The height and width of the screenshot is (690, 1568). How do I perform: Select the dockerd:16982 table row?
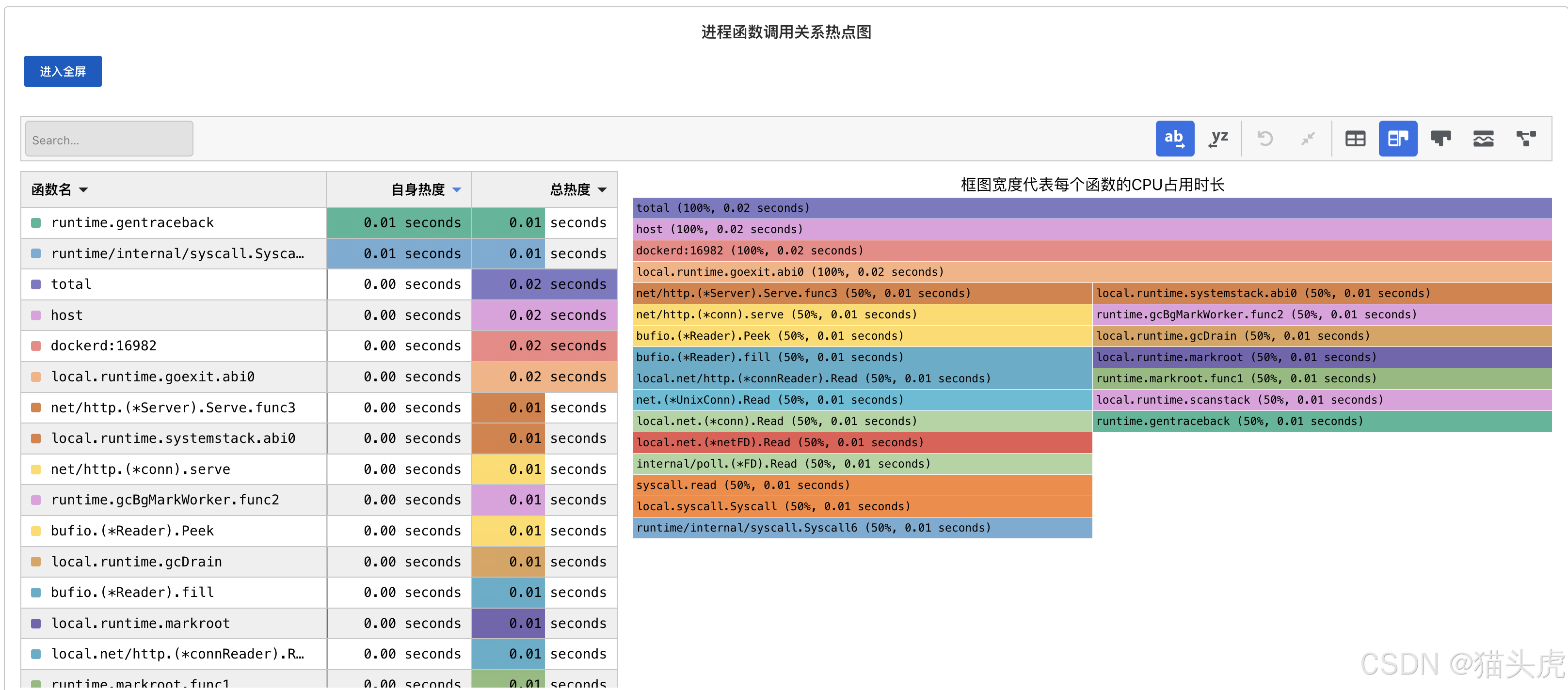pyautogui.click(x=319, y=345)
